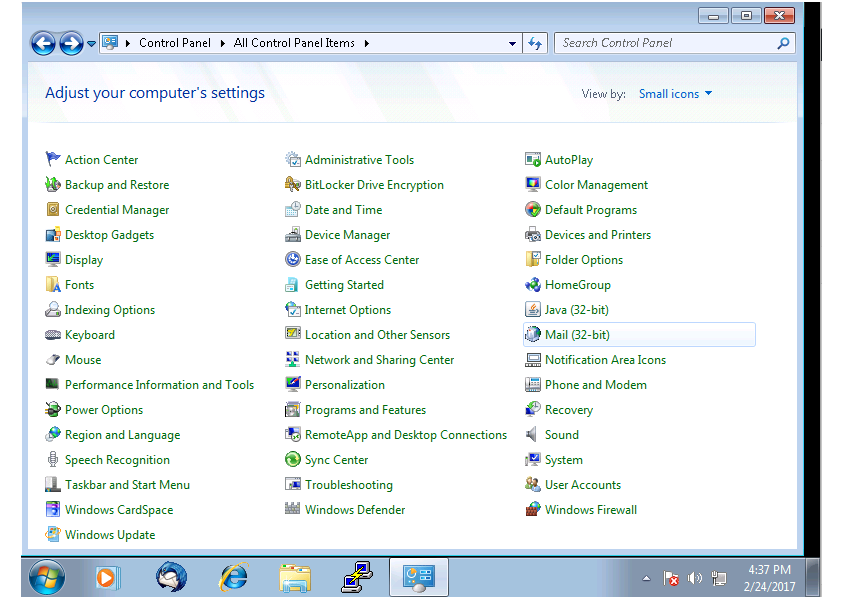Click the Network and Sharing Center icon
The height and width of the screenshot is (600, 850).
click(293, 359)
